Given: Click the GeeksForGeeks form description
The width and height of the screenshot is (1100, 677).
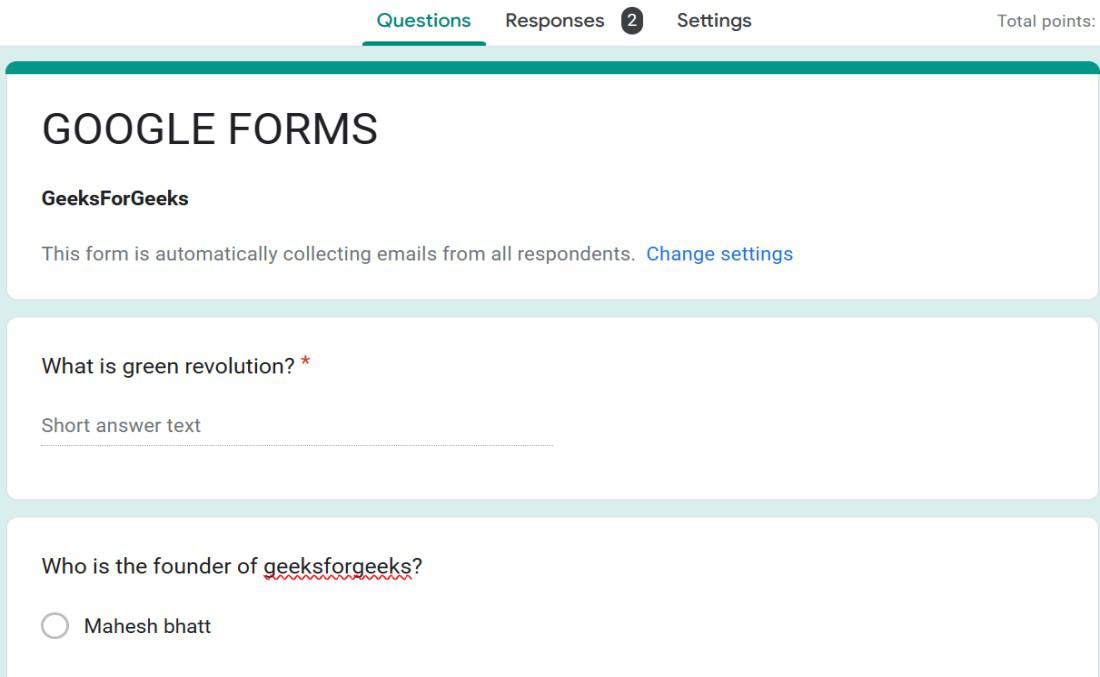Looking at the screenshot, I should pyautogui.click(x=115, y=199).
